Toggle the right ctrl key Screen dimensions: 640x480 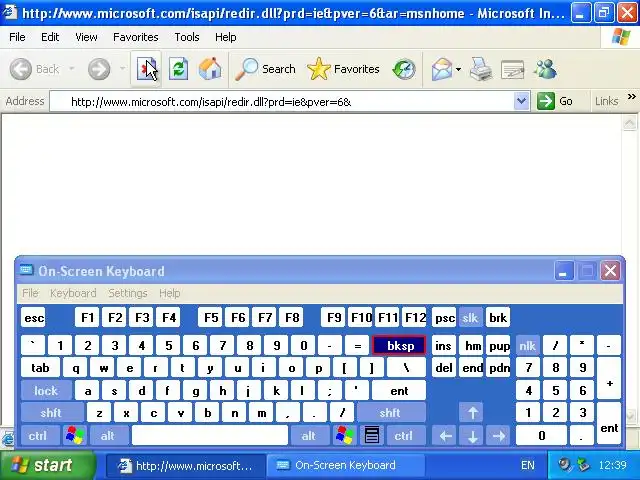pyautogui.click(x=404, y=436)
